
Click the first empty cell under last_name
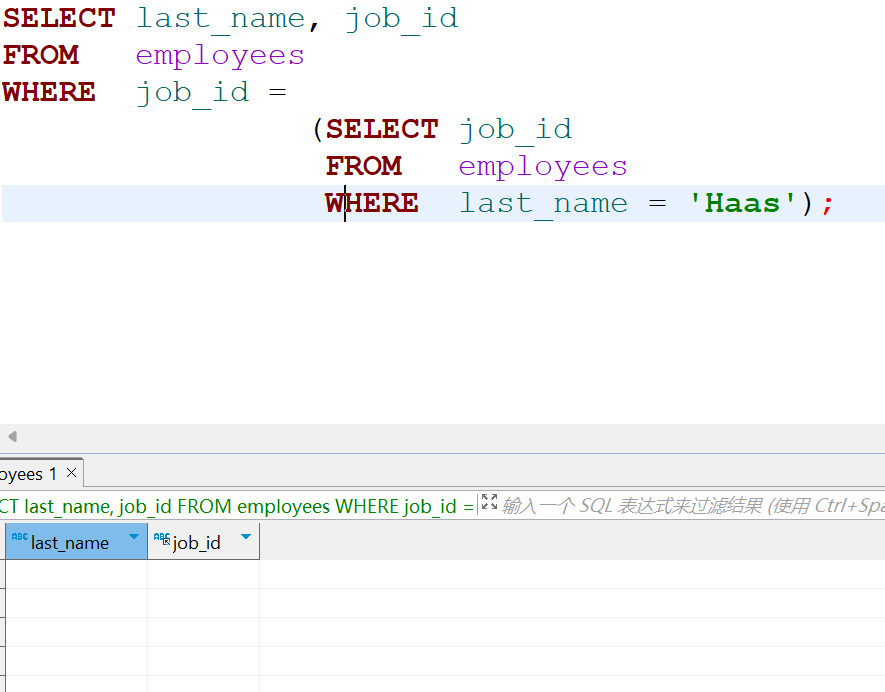coord(76,574)
